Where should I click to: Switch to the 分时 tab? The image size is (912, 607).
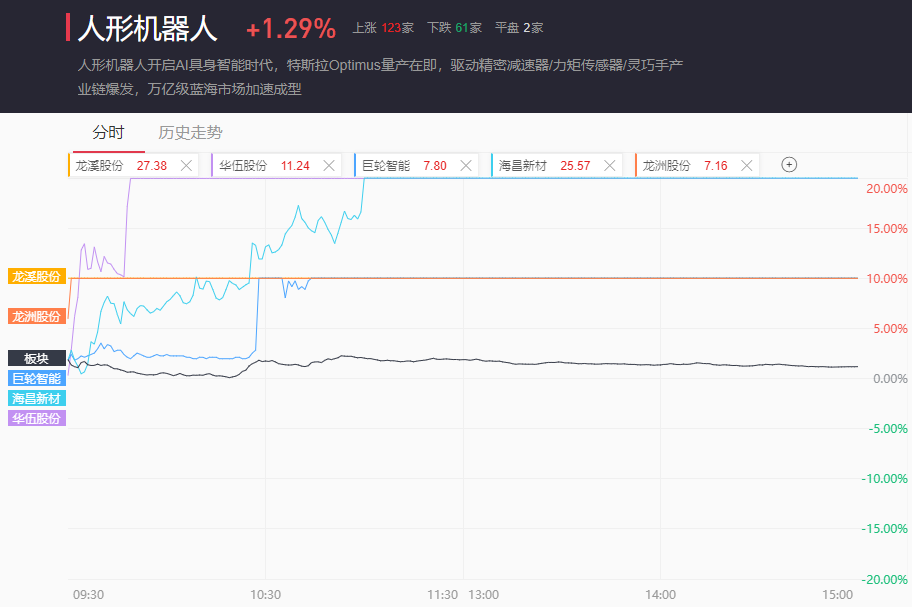click(108, 133)
